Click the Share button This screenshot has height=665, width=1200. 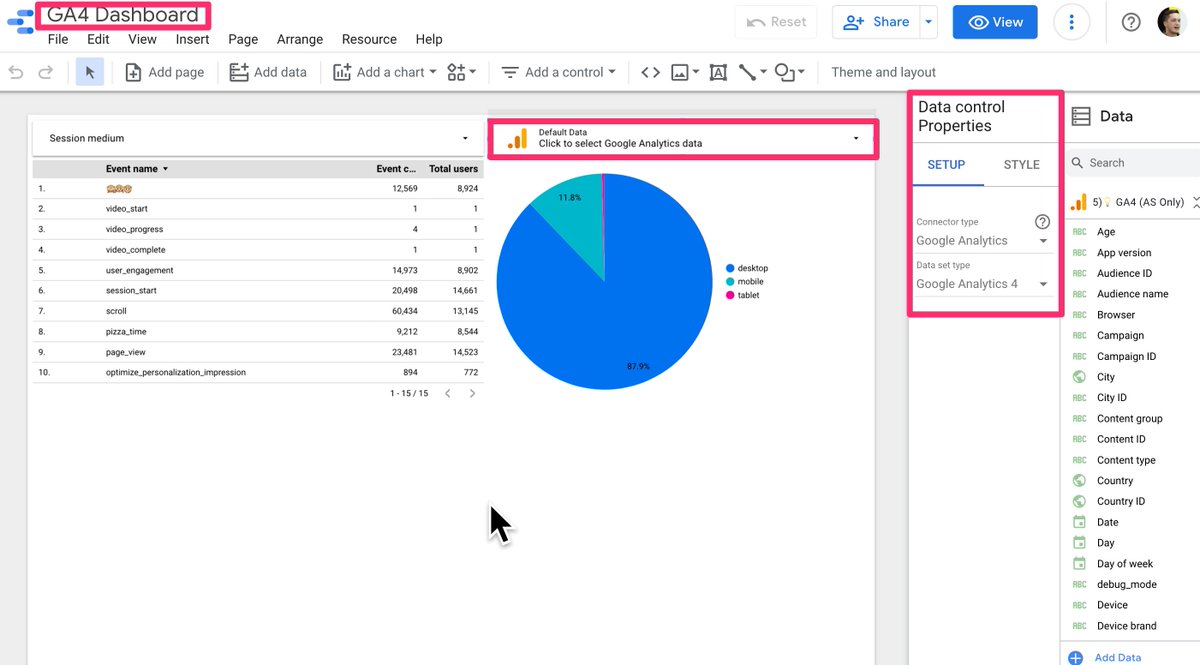pyautogui.click(x=876, y=22)
